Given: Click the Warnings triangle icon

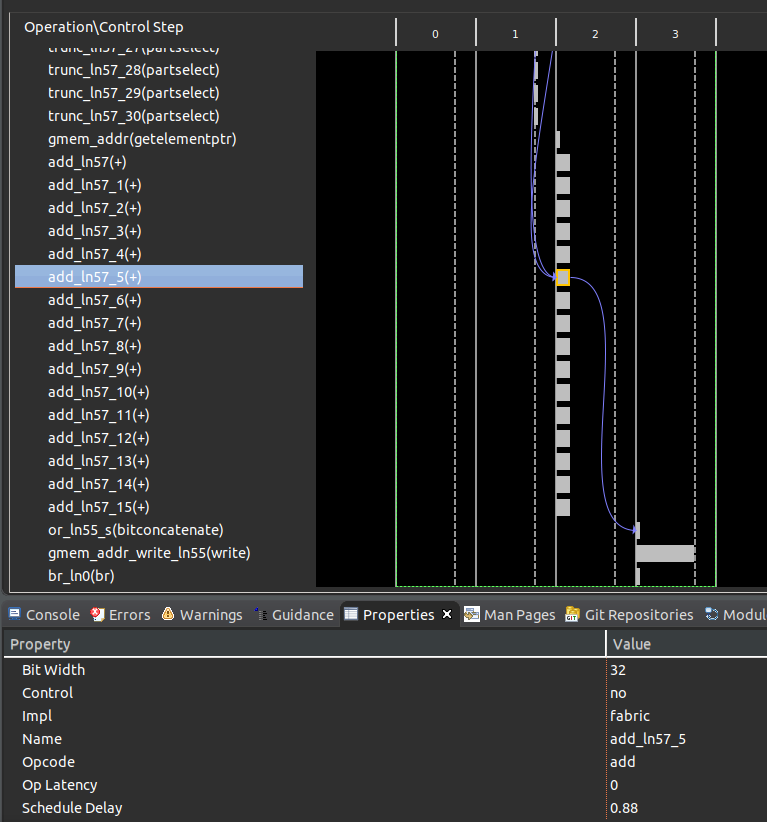Looking at the screenshot, I should [x=168, y=614].
